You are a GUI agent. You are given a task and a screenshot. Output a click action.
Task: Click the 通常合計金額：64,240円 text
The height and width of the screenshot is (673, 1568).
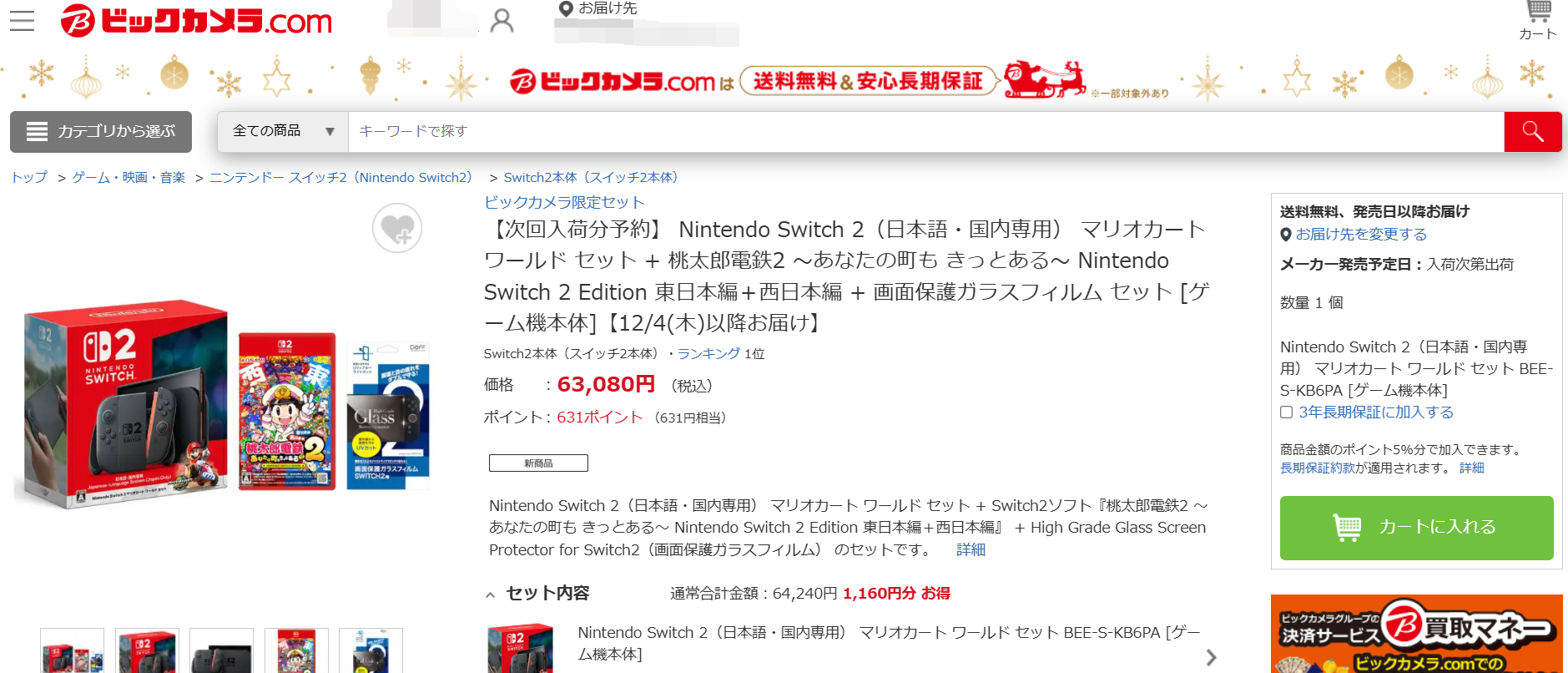(754, 594)
